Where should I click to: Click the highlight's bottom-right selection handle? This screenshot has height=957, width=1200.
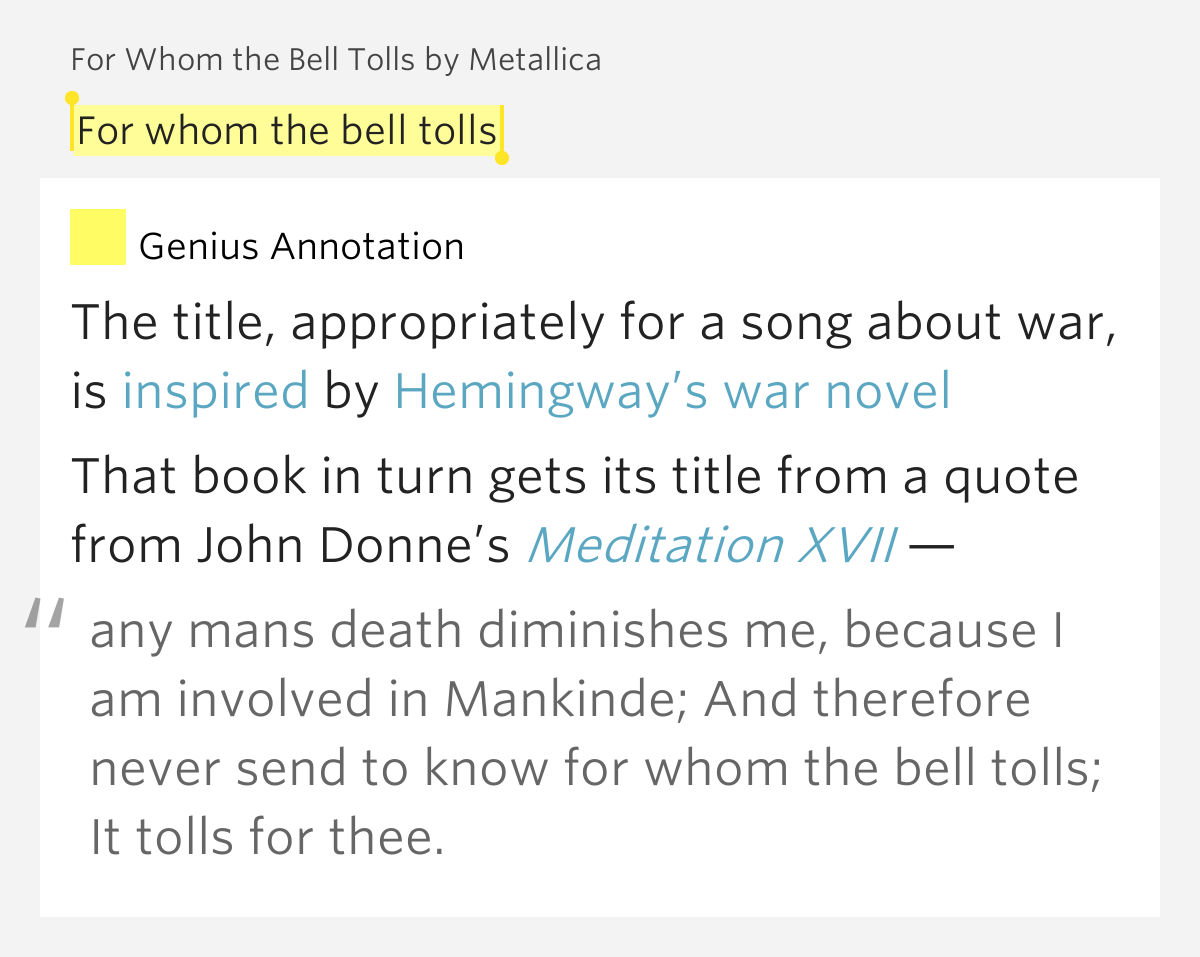coord(502,157)
